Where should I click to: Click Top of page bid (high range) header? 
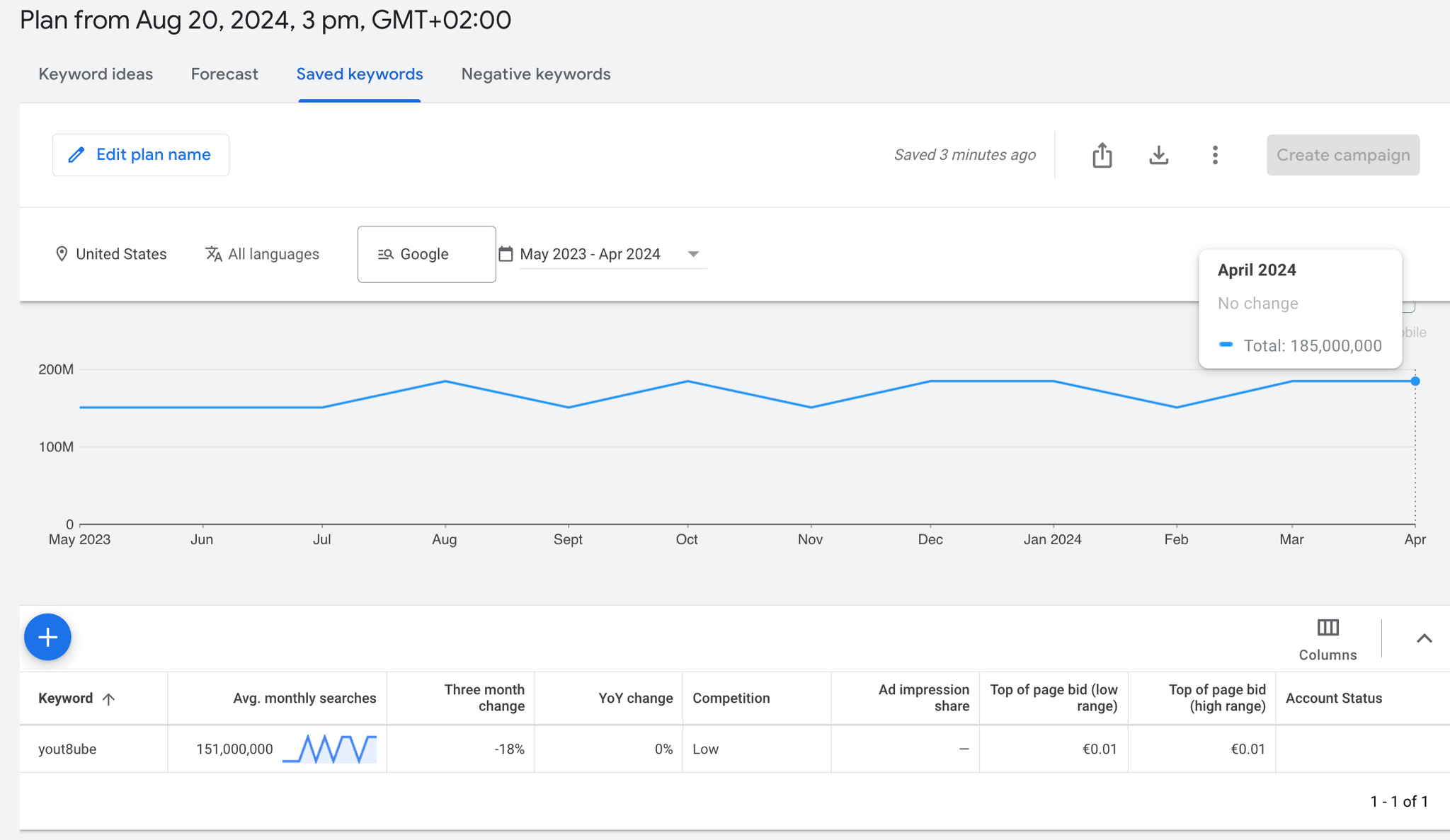pos(1216,698)
